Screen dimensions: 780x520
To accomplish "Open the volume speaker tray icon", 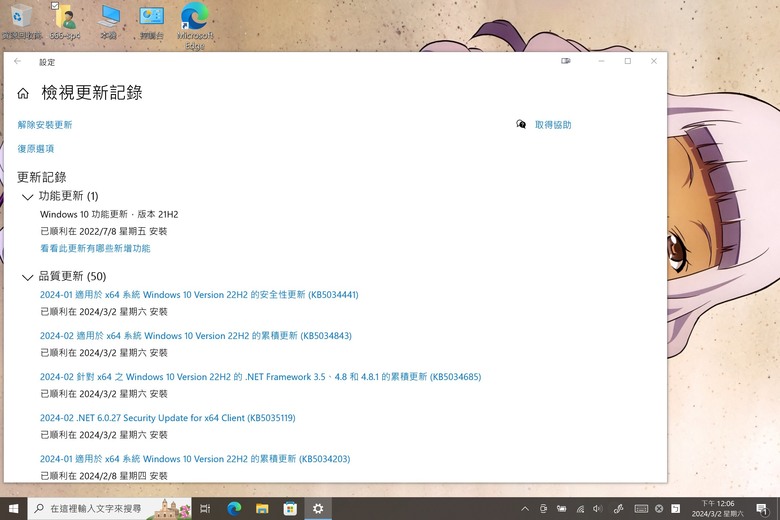I will click(x=597, y=509).
